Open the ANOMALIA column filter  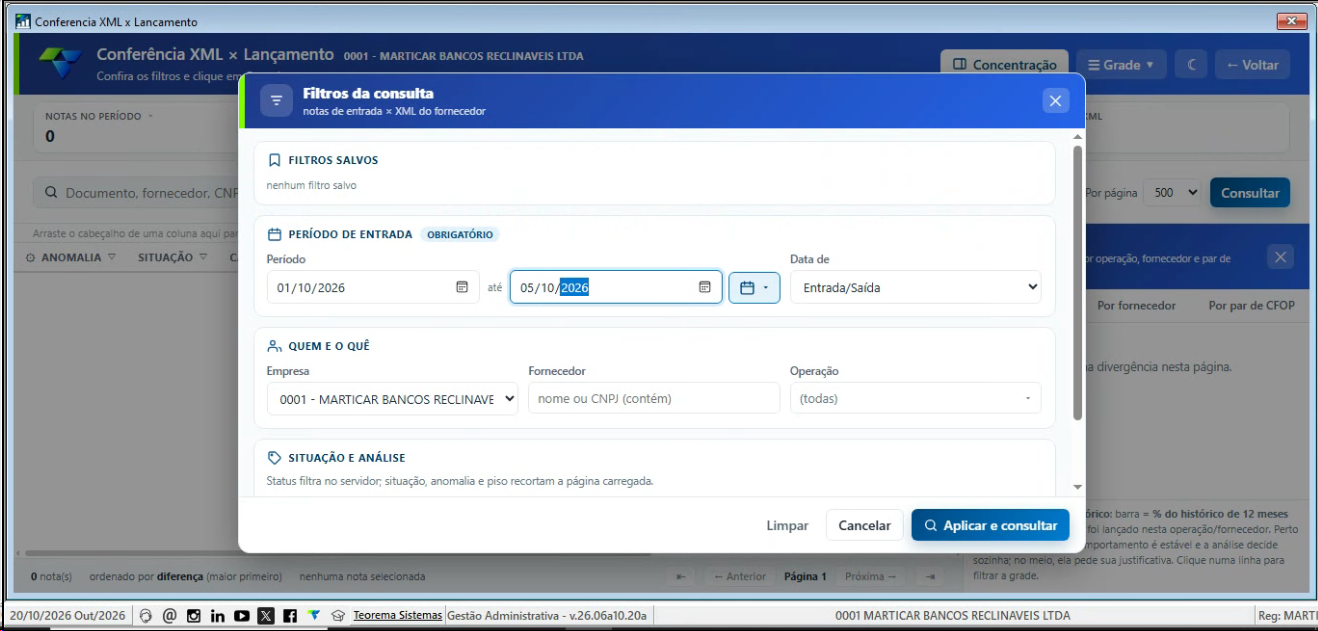112,257
